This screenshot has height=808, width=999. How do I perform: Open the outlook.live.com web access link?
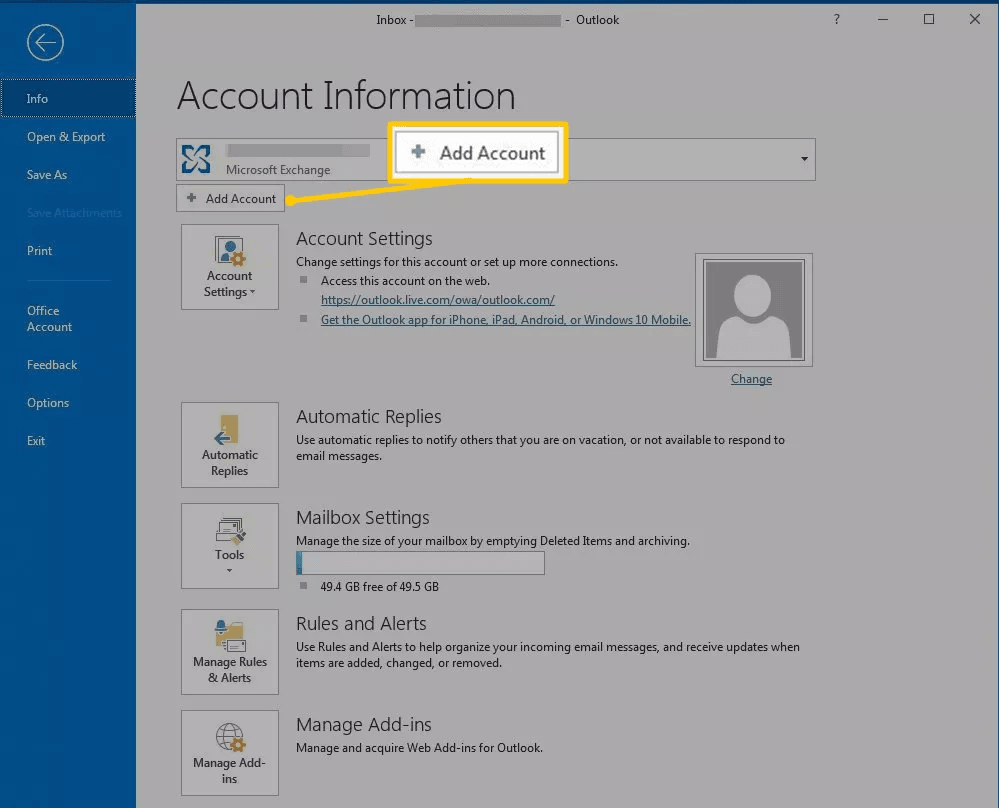pos(437,300)
